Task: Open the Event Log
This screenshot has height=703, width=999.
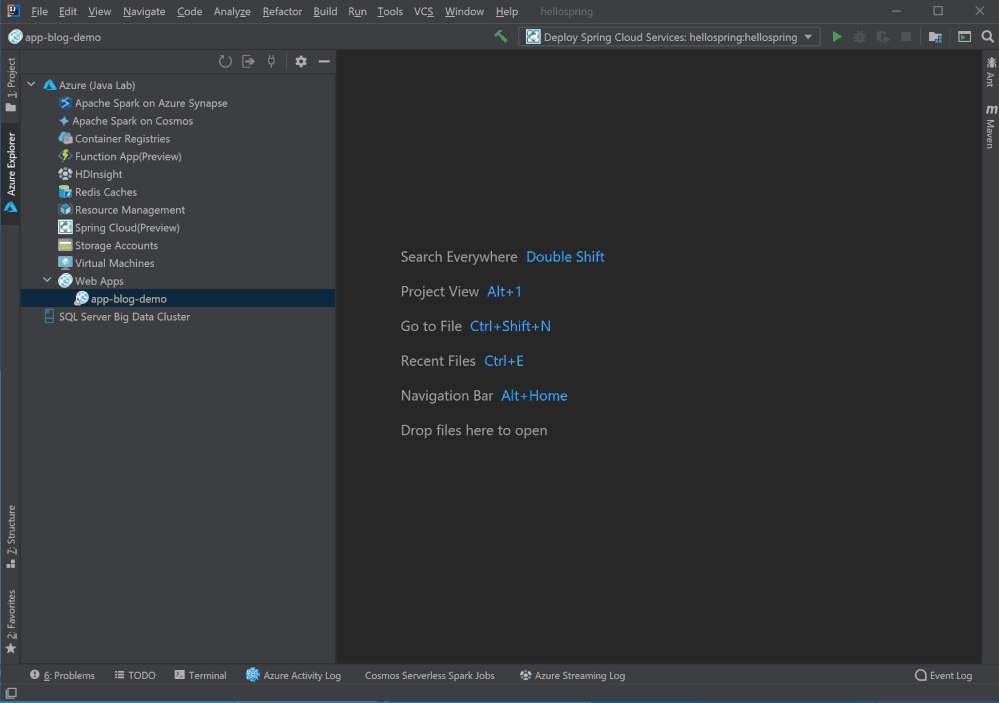Action: click(x=944, y=676)
